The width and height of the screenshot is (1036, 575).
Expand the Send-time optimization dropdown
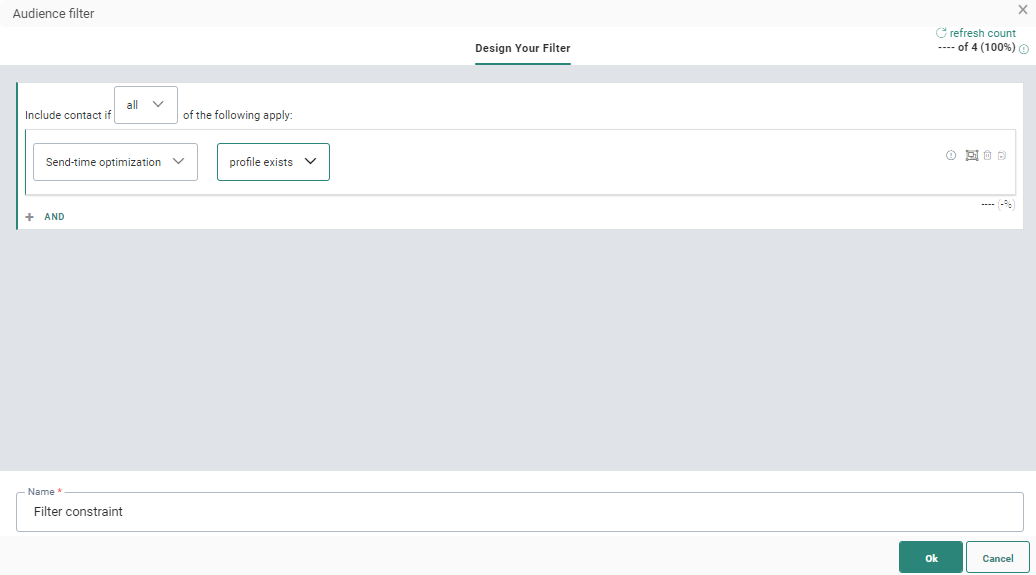(115, 162)
